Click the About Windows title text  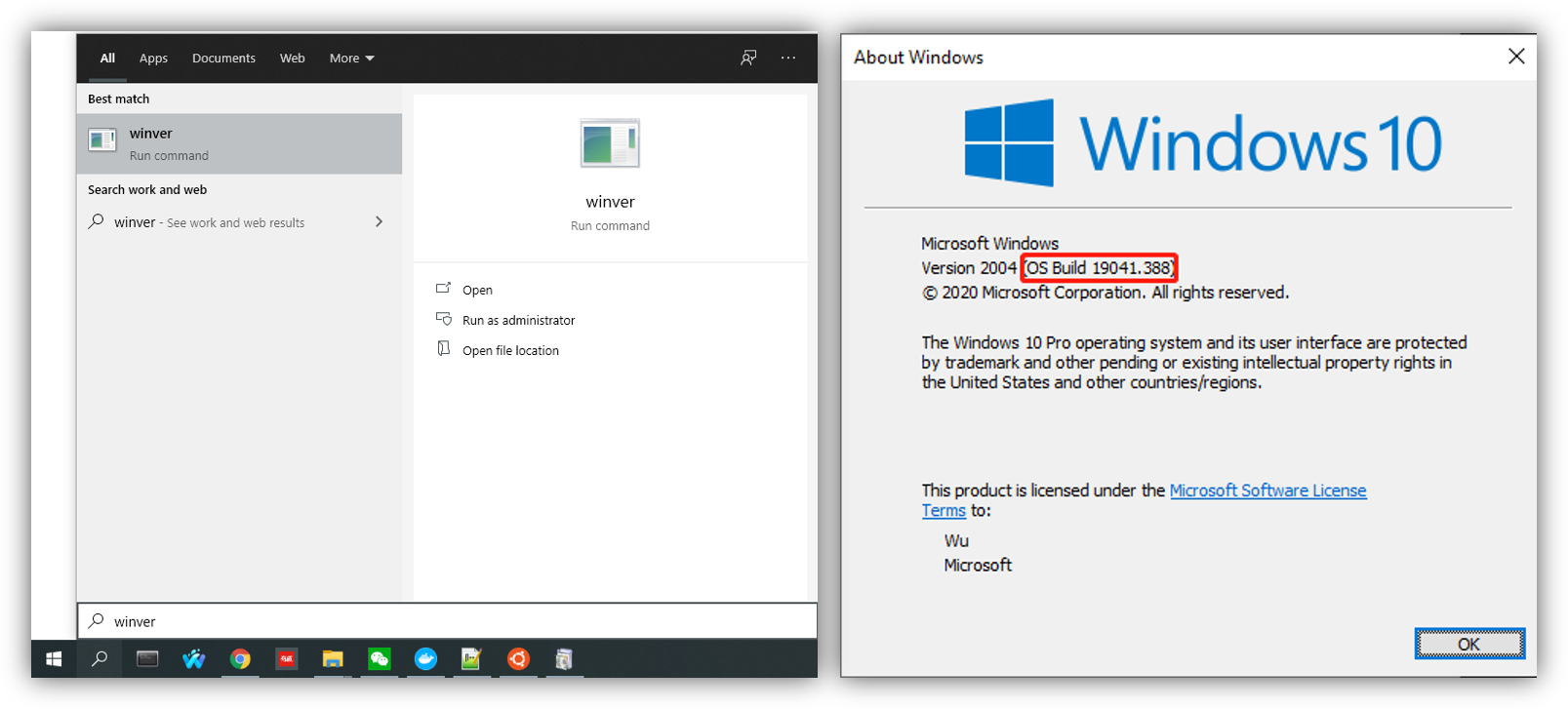[x=918, y=57]
